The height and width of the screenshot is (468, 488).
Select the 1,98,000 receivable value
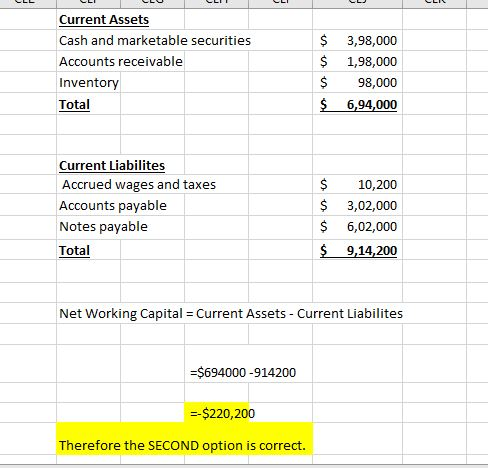tap(358, 62)
